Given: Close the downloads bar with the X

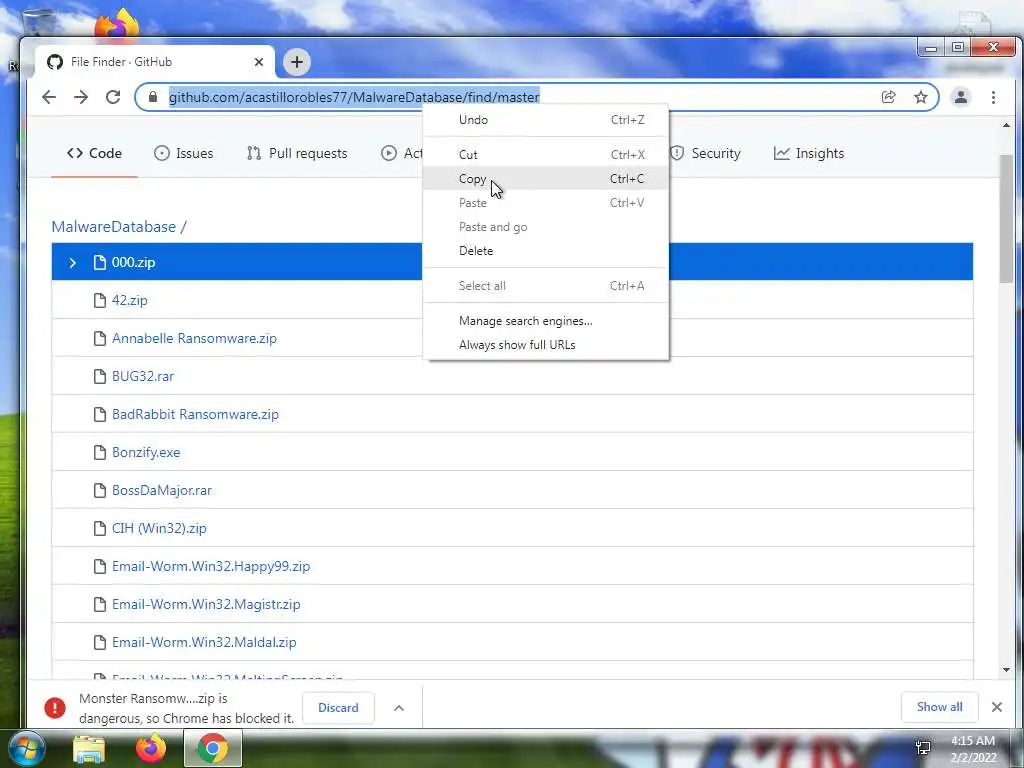Looking at the screenshot, I should tap(997, 707).
